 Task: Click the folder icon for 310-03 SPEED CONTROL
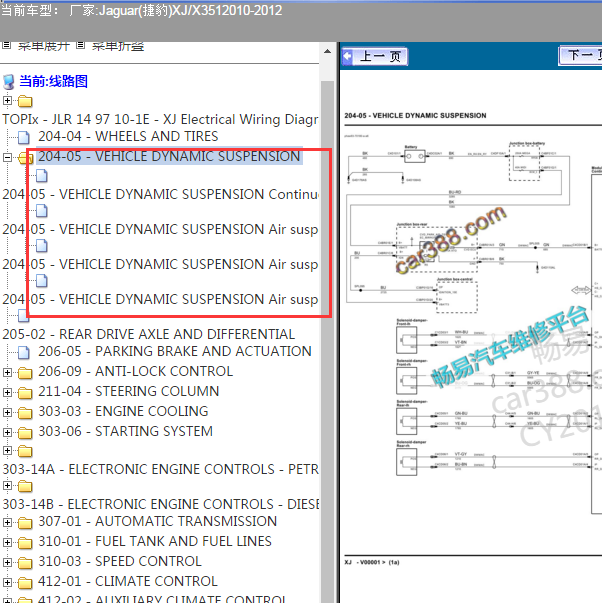click(x=25, y=562)
